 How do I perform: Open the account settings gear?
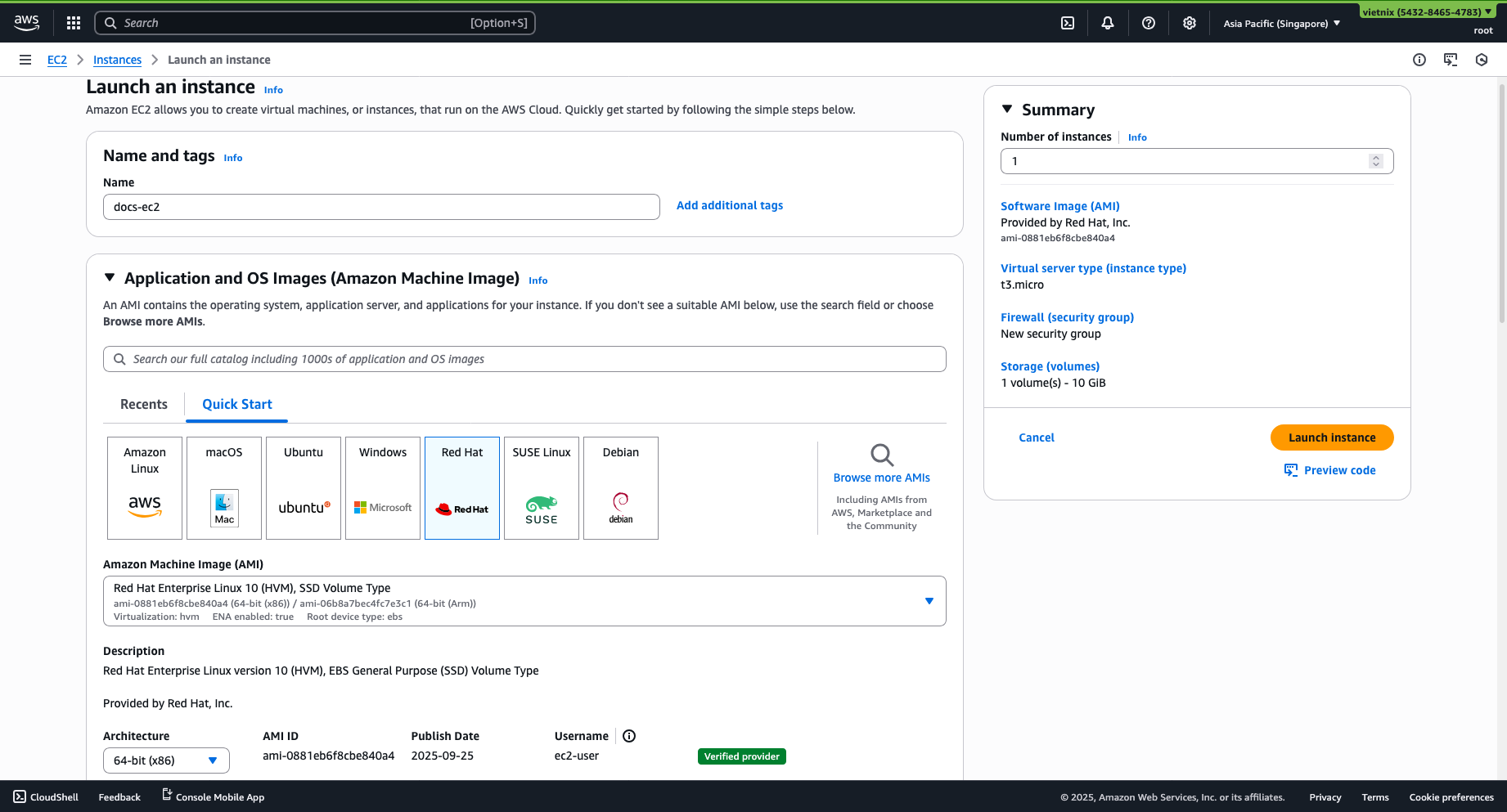tap(1190, 23)
